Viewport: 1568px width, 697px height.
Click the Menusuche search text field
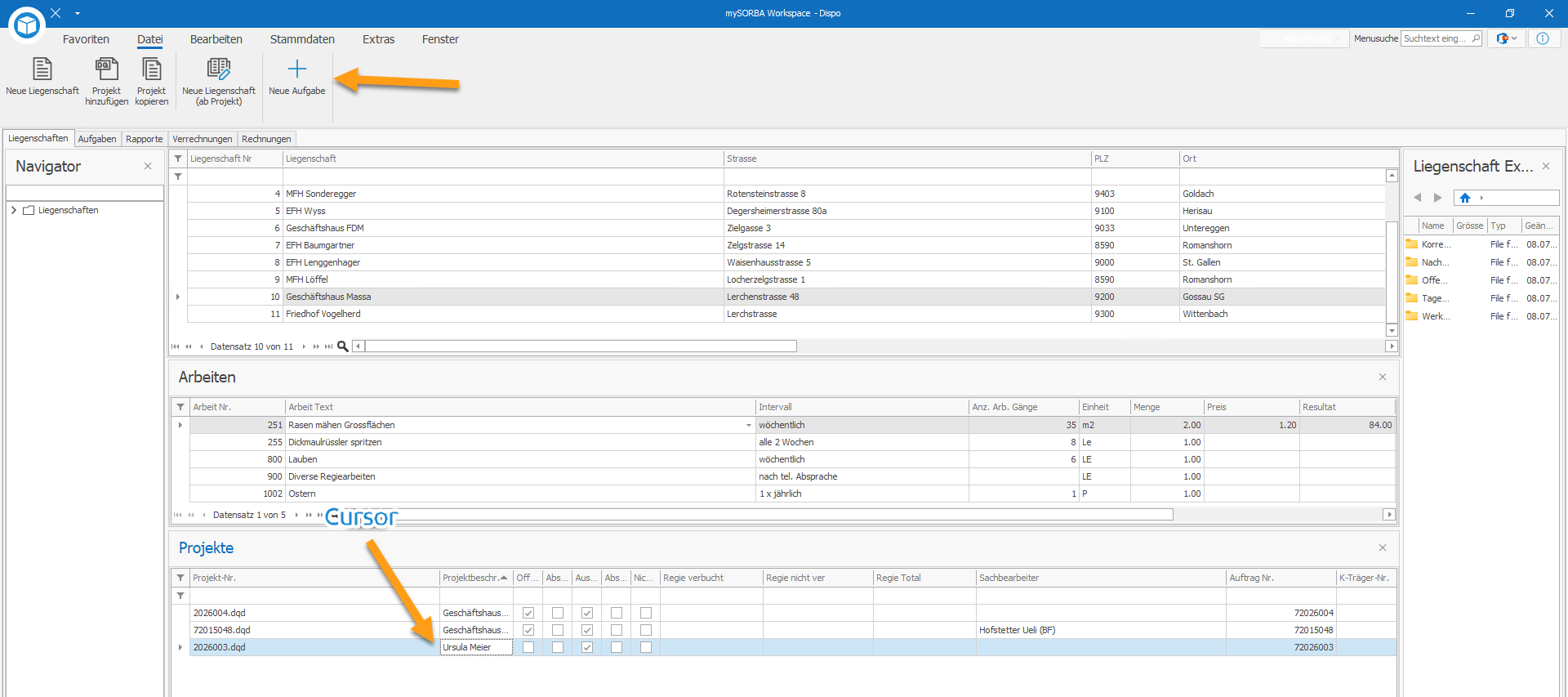click(1441, 38)
